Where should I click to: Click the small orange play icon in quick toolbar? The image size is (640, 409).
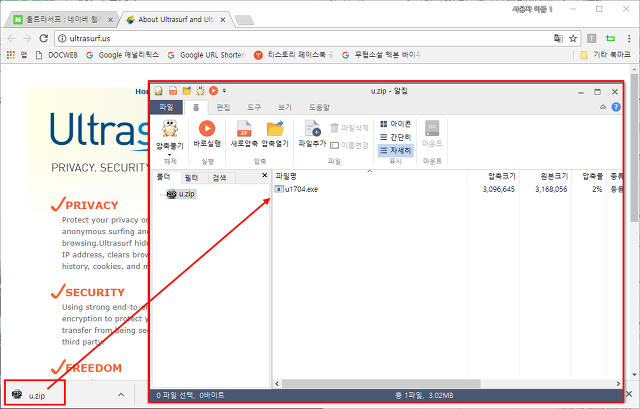click(213, 91)
